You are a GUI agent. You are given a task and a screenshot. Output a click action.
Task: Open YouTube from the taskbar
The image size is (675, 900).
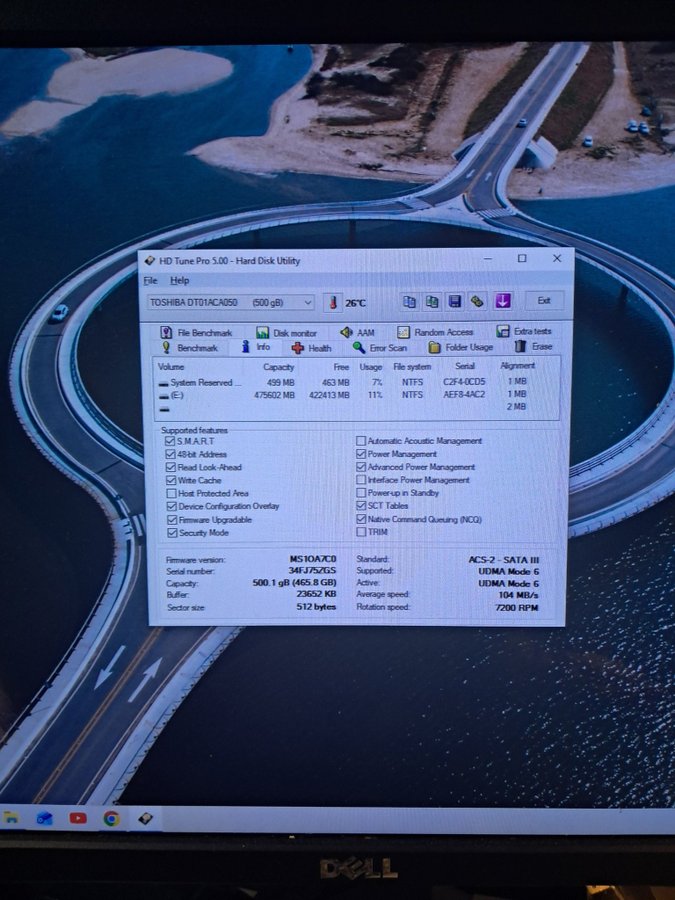[78, 818]
